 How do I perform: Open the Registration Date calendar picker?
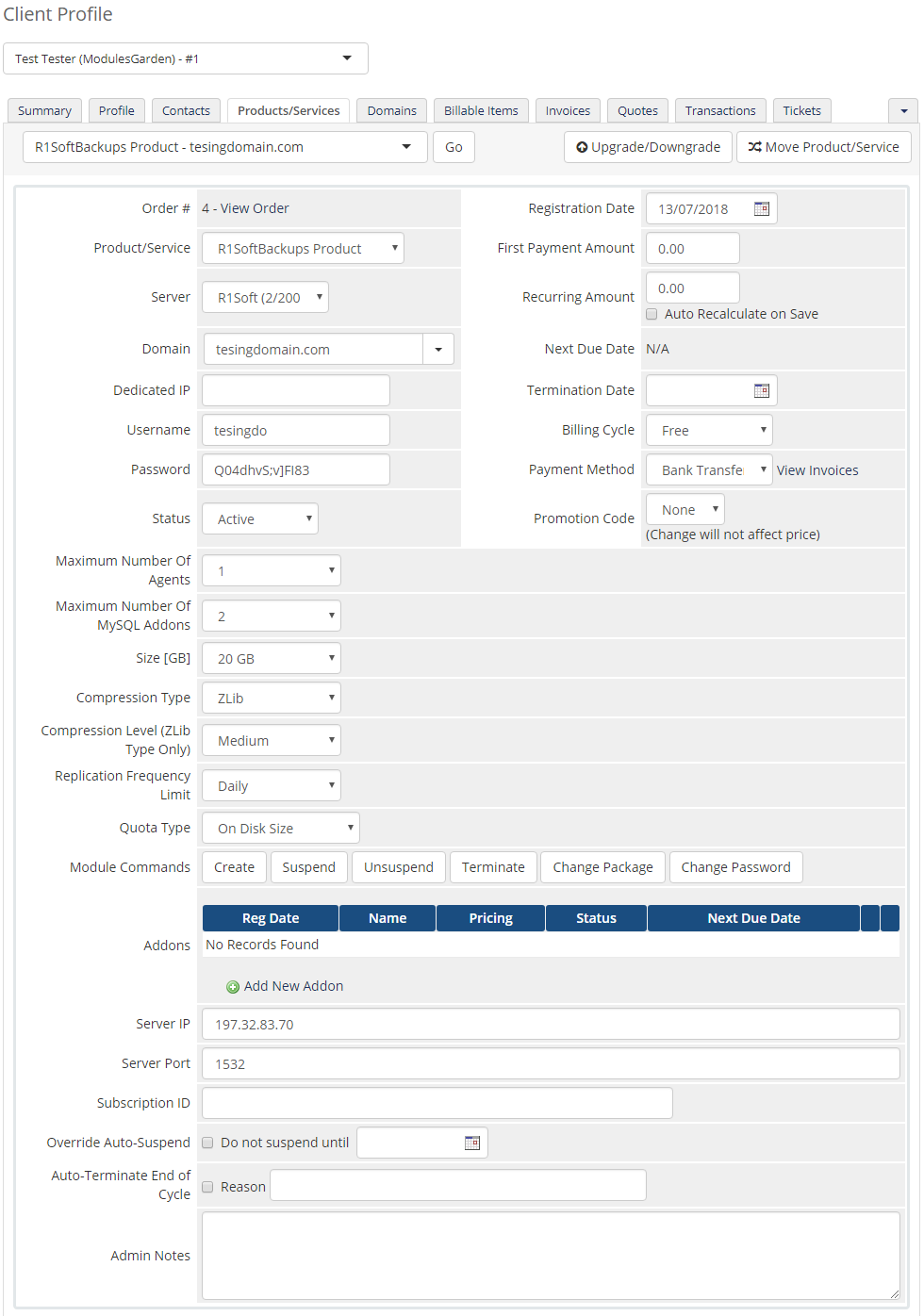point(762,209)
